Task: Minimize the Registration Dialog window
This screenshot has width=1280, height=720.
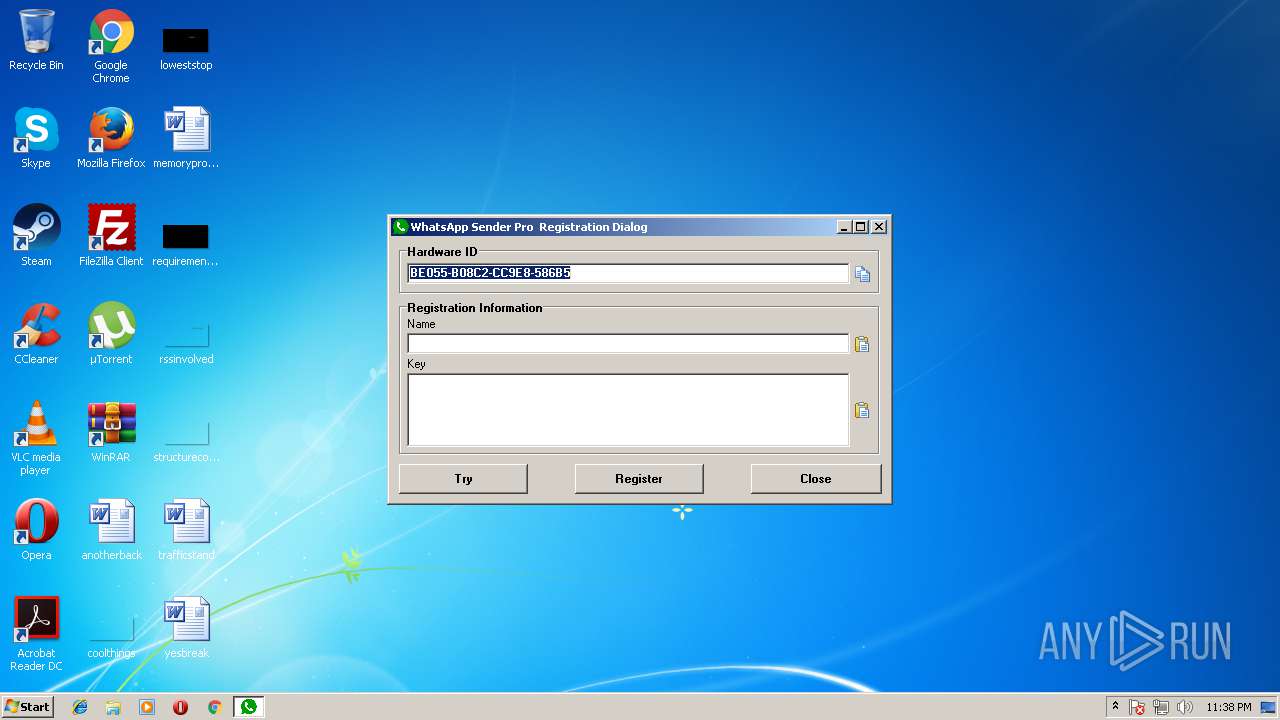Action: tap(844, 227)
